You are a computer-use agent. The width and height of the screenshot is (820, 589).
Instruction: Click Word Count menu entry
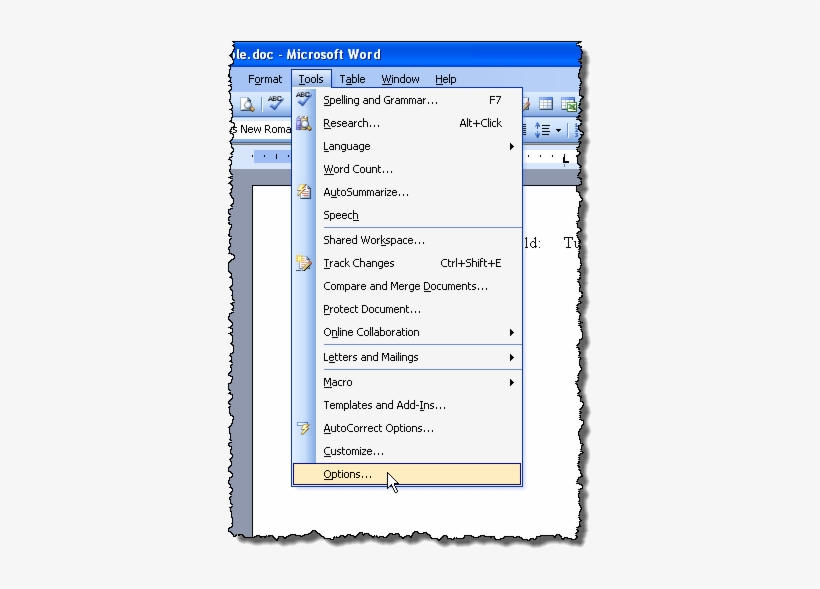[x=357, y=169]
